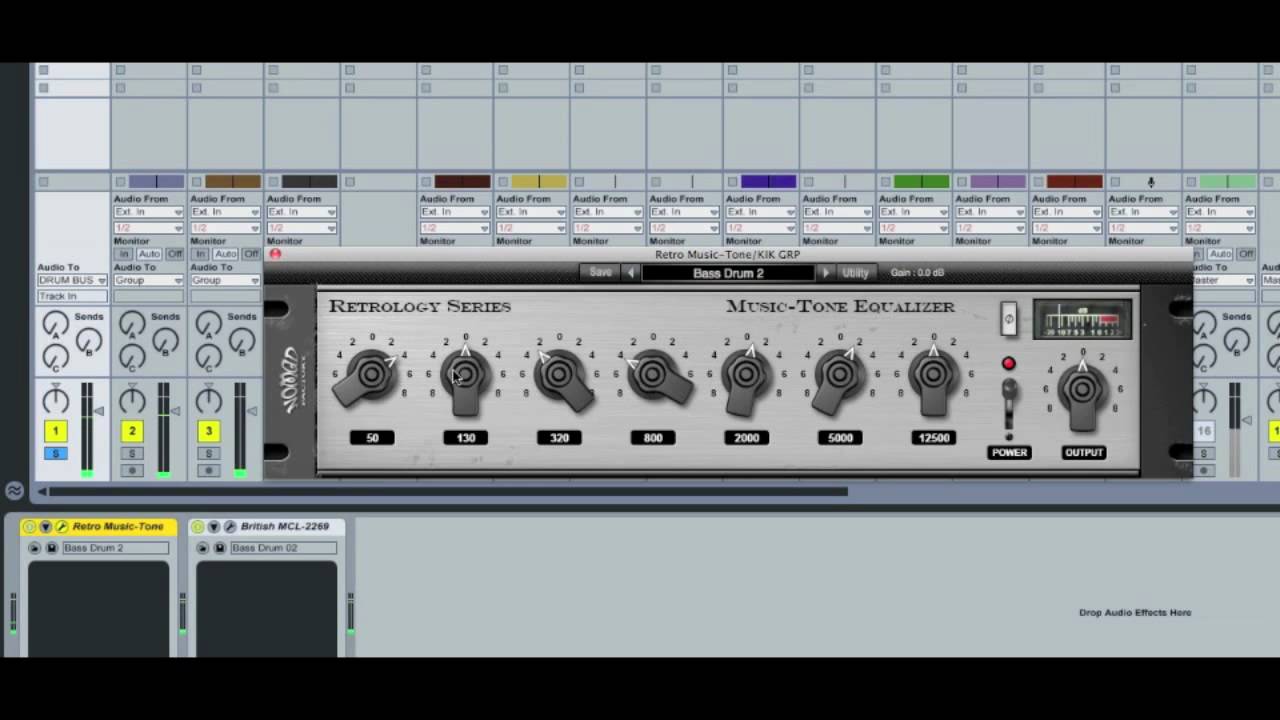Solo track 3
This screenshot has height=720, width=1280.
click(208, 454)
